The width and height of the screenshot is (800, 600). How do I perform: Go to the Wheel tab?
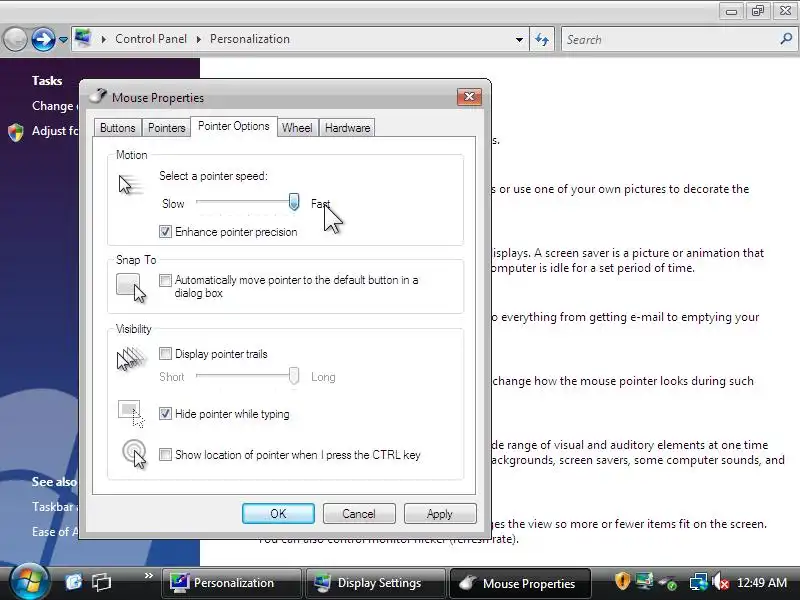click(297, 128)
